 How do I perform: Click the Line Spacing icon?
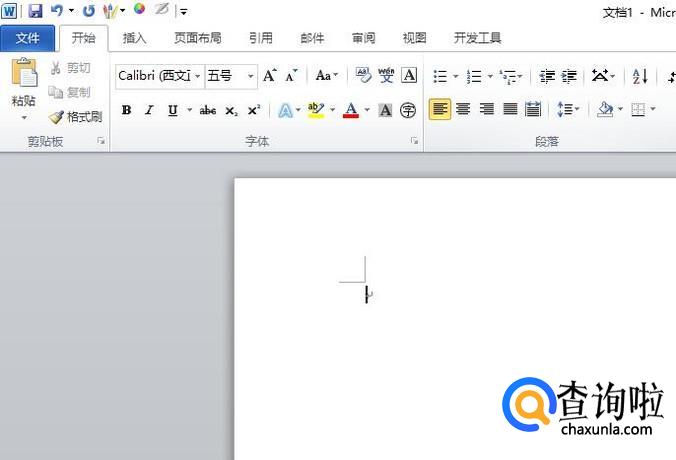tap(566, 109)
